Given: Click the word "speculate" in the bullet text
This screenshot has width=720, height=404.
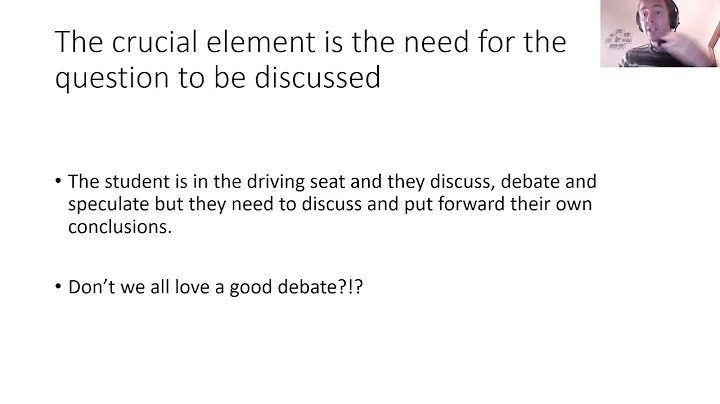Looking at the screenshot, I should (x=106, y=203).
